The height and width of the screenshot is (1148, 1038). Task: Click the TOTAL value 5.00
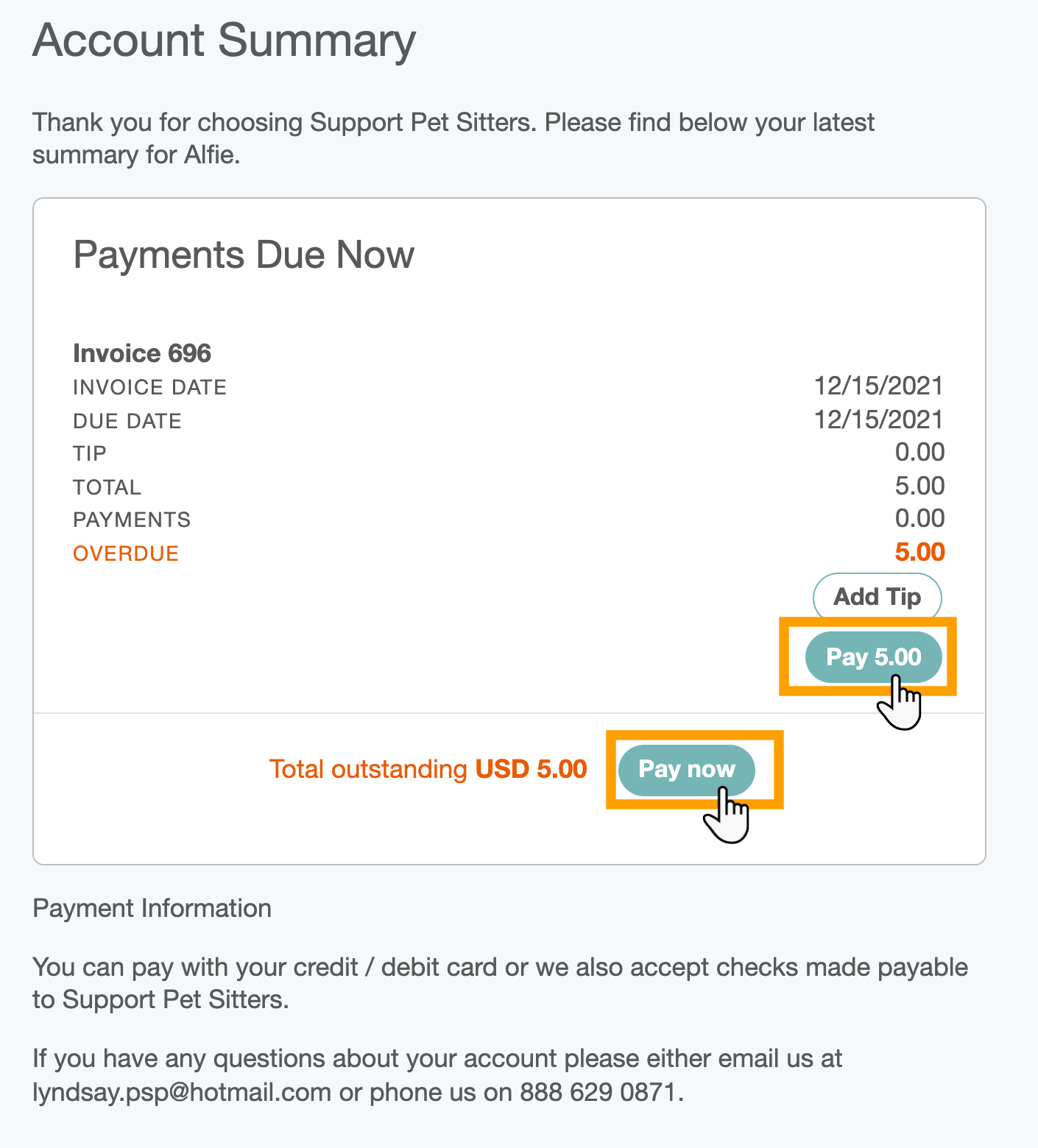[x=919, y=486]
